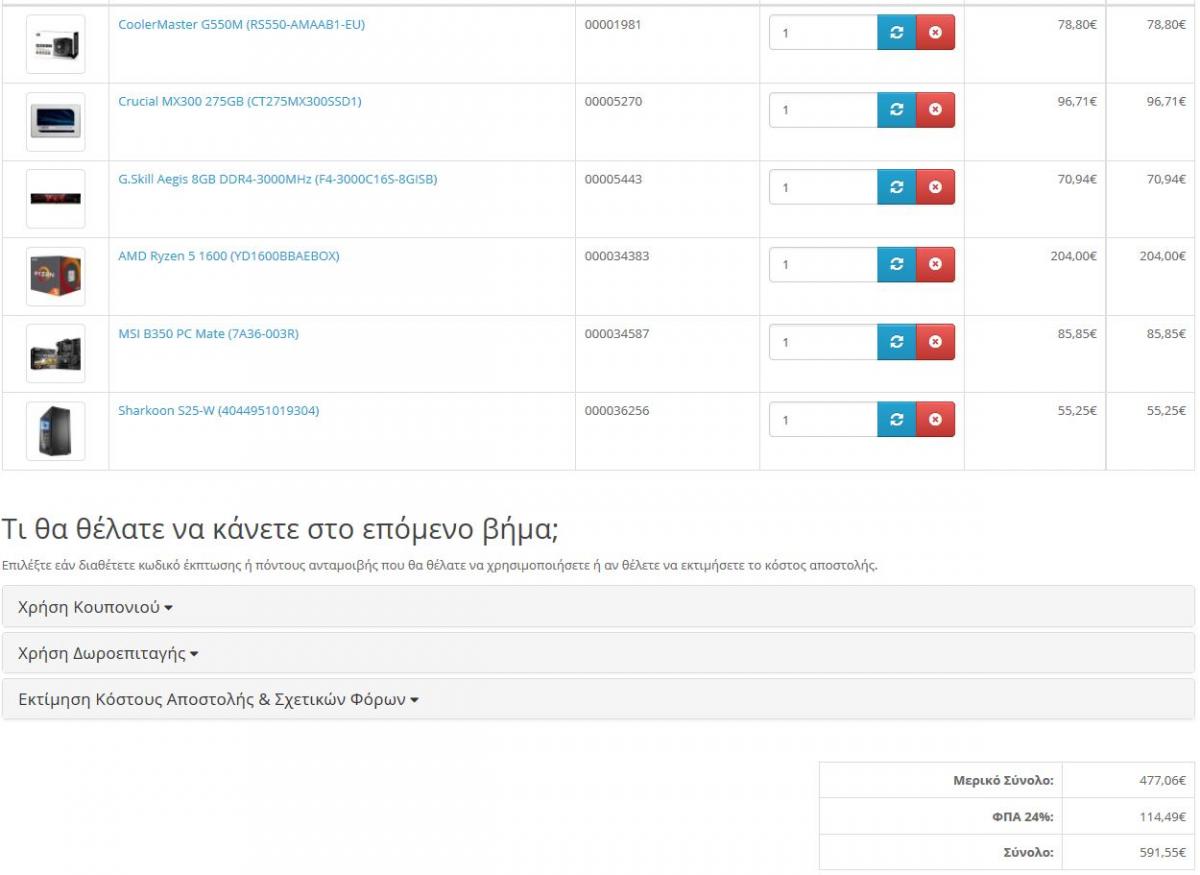The width and height of the screenshot is (1200, 875).
Task: Refresh quantity for G.Skill Aegis 8GB
Action: [897, 187]
